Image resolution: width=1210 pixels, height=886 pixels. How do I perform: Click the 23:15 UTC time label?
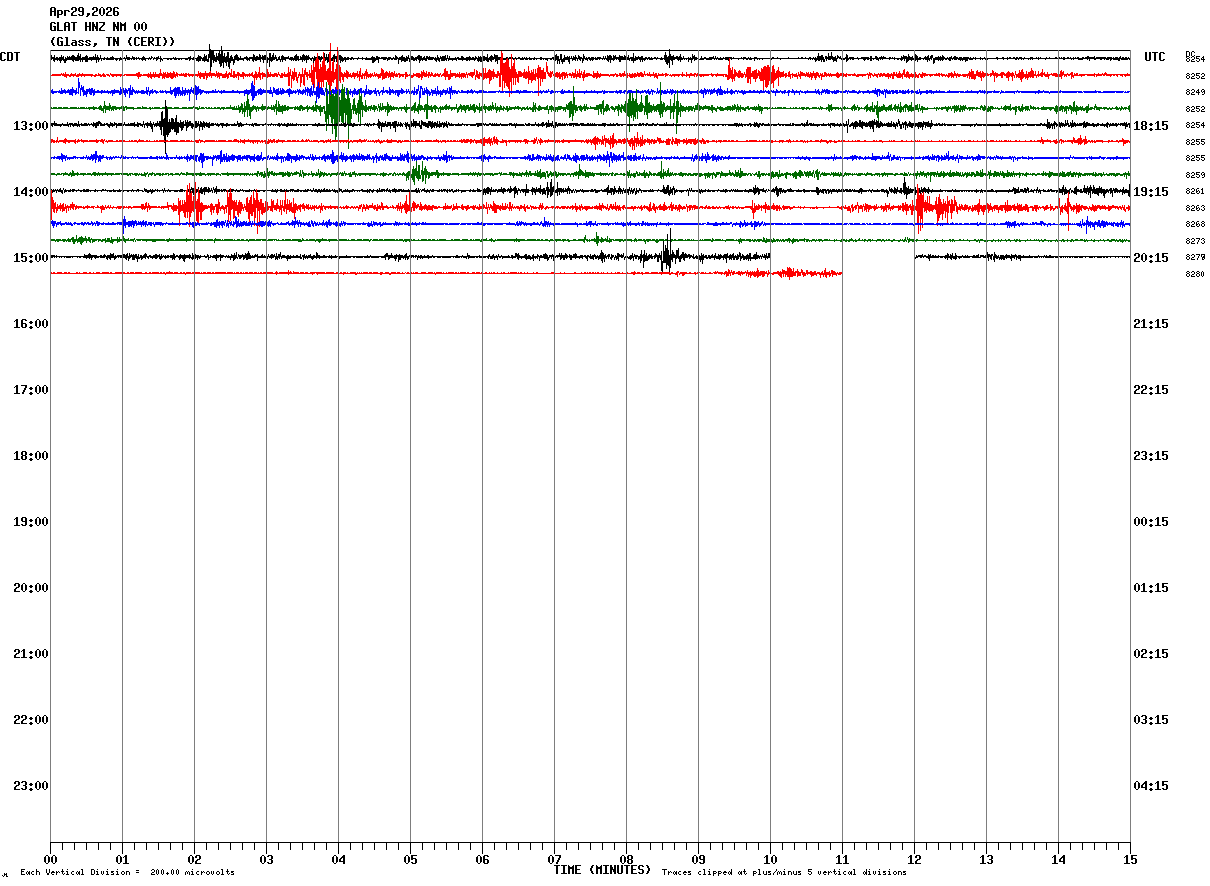1151,456
